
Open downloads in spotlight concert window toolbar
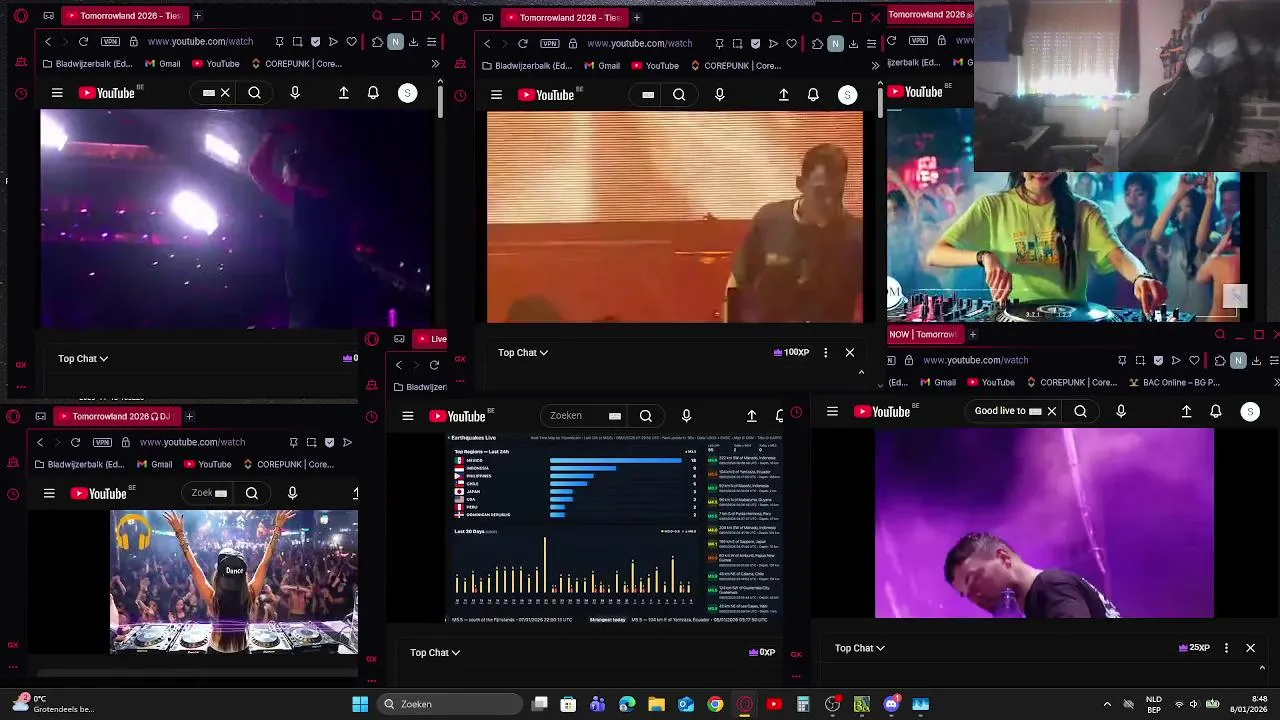click(413, 42)
